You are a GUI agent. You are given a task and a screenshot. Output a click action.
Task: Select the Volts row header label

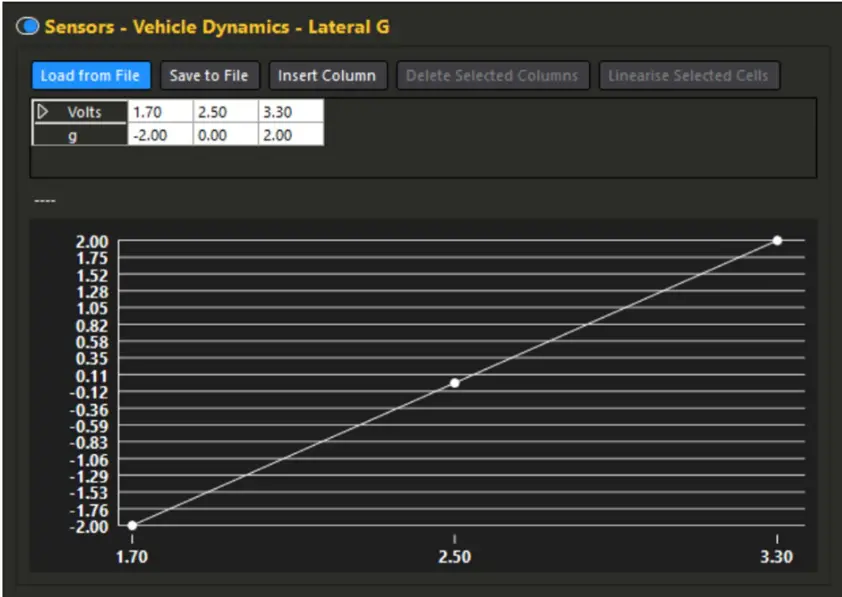[x=86, y=112]
